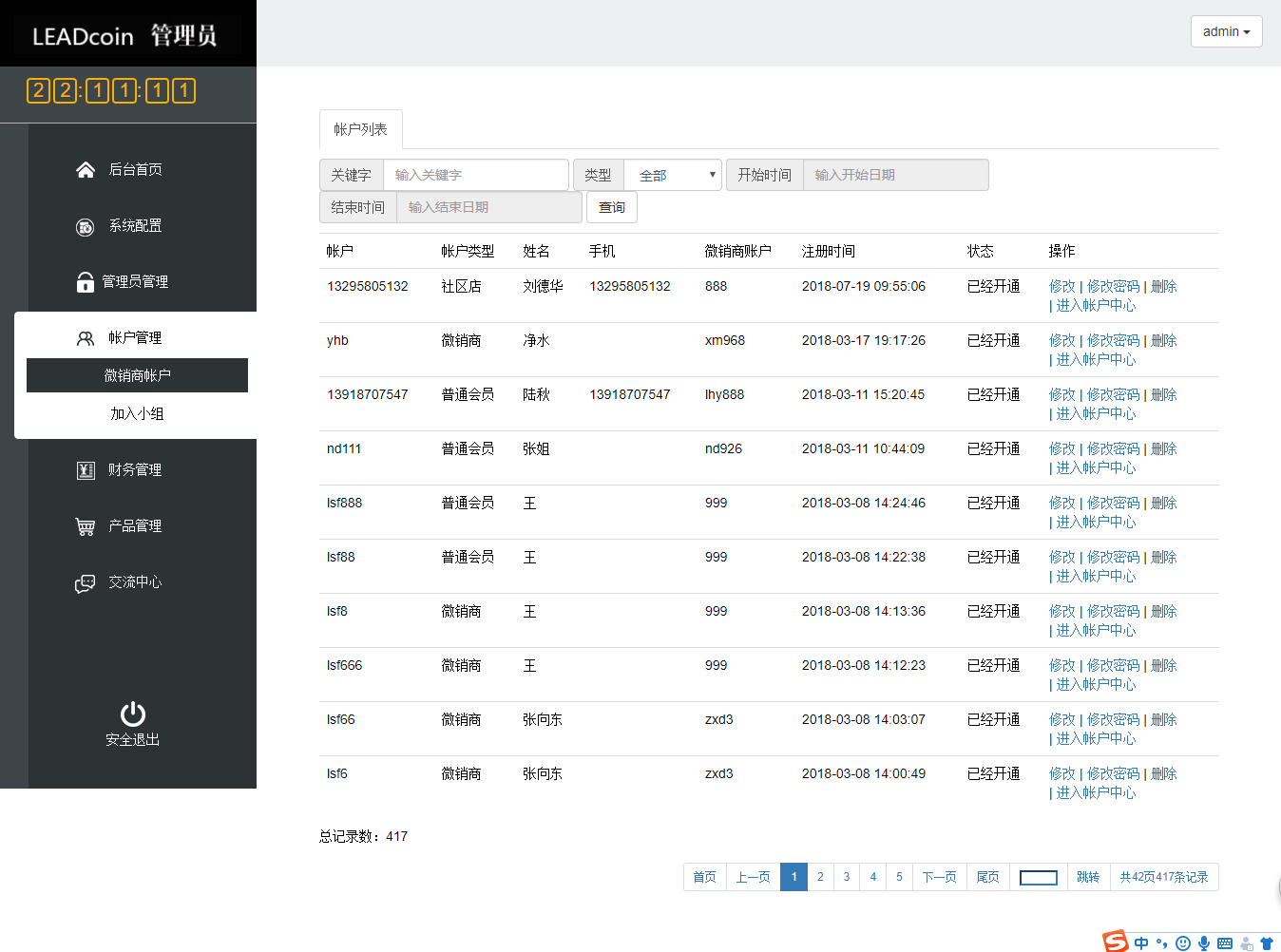Click 删除 for account yhb

(x=1164, y=340)
